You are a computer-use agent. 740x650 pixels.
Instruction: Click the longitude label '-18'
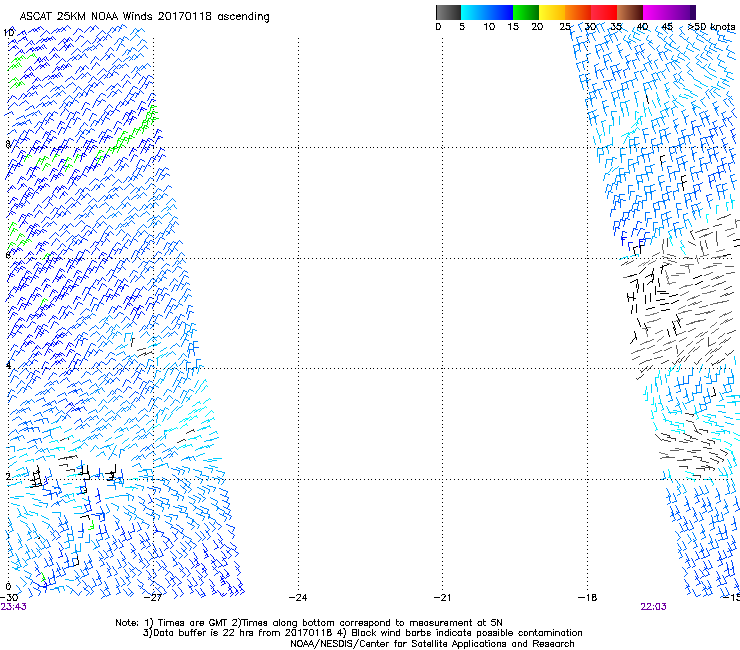coord(588,598)
